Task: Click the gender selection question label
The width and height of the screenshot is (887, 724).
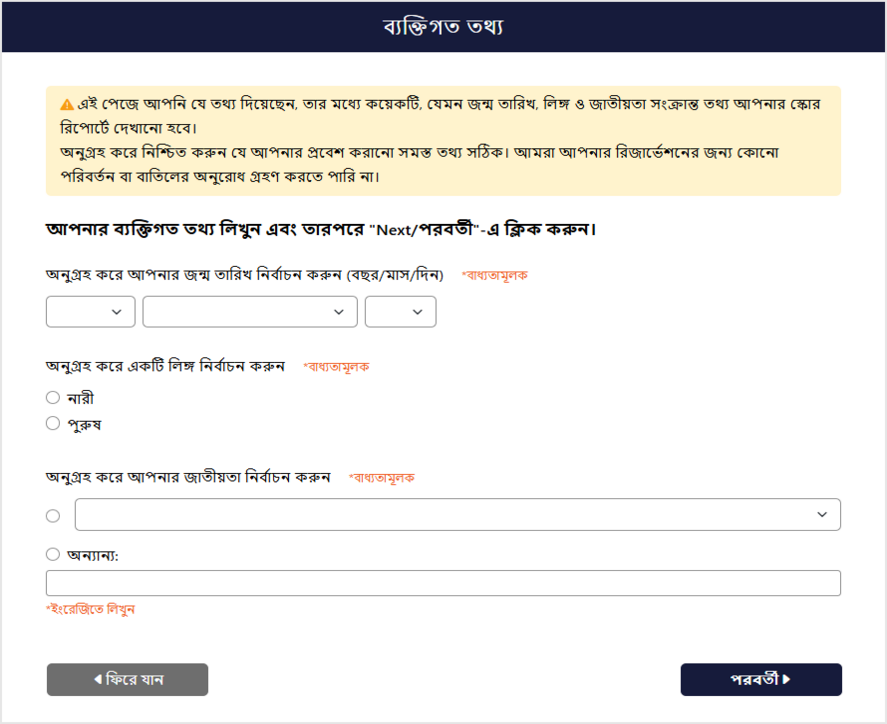Action: click(x=165, y=367)
